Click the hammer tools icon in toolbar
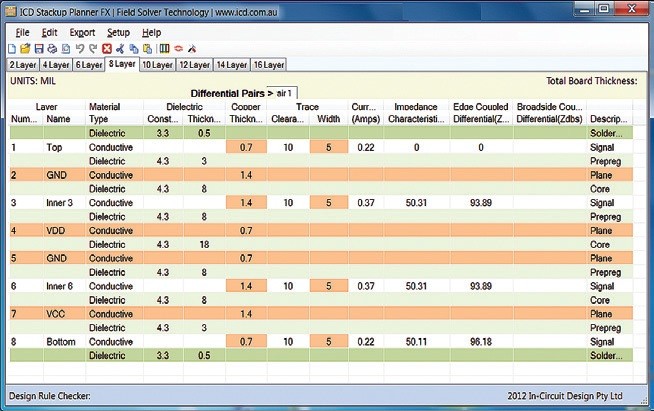The width and height of the screenshot is (654, 411). pos(192,48)
